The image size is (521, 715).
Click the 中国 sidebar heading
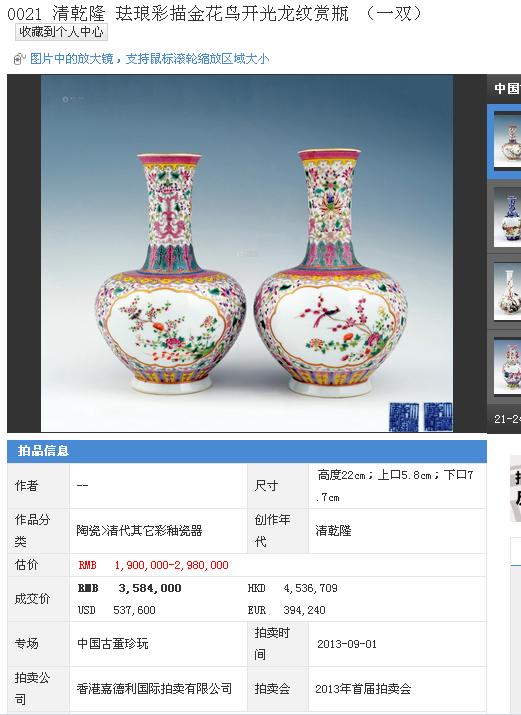tap(507, 88)
